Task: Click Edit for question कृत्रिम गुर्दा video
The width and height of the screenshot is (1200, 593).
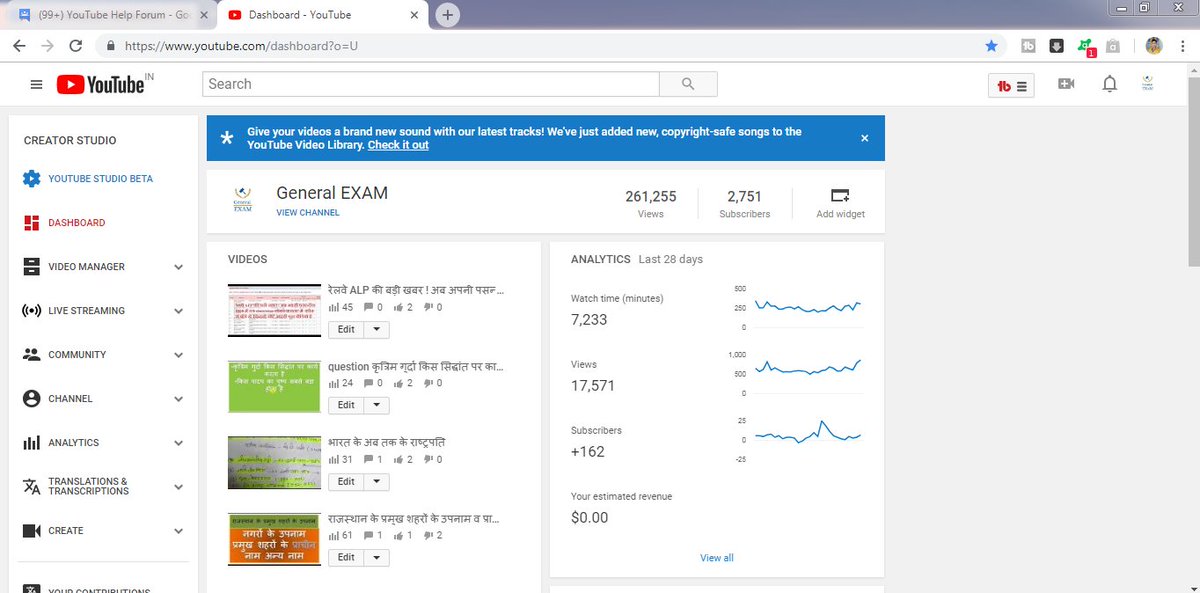Action: click(345, 405)
